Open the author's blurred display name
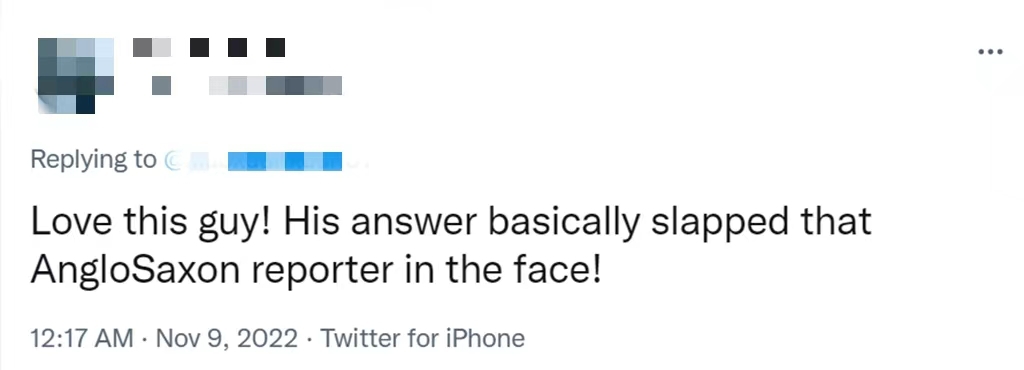 [209, 48]
